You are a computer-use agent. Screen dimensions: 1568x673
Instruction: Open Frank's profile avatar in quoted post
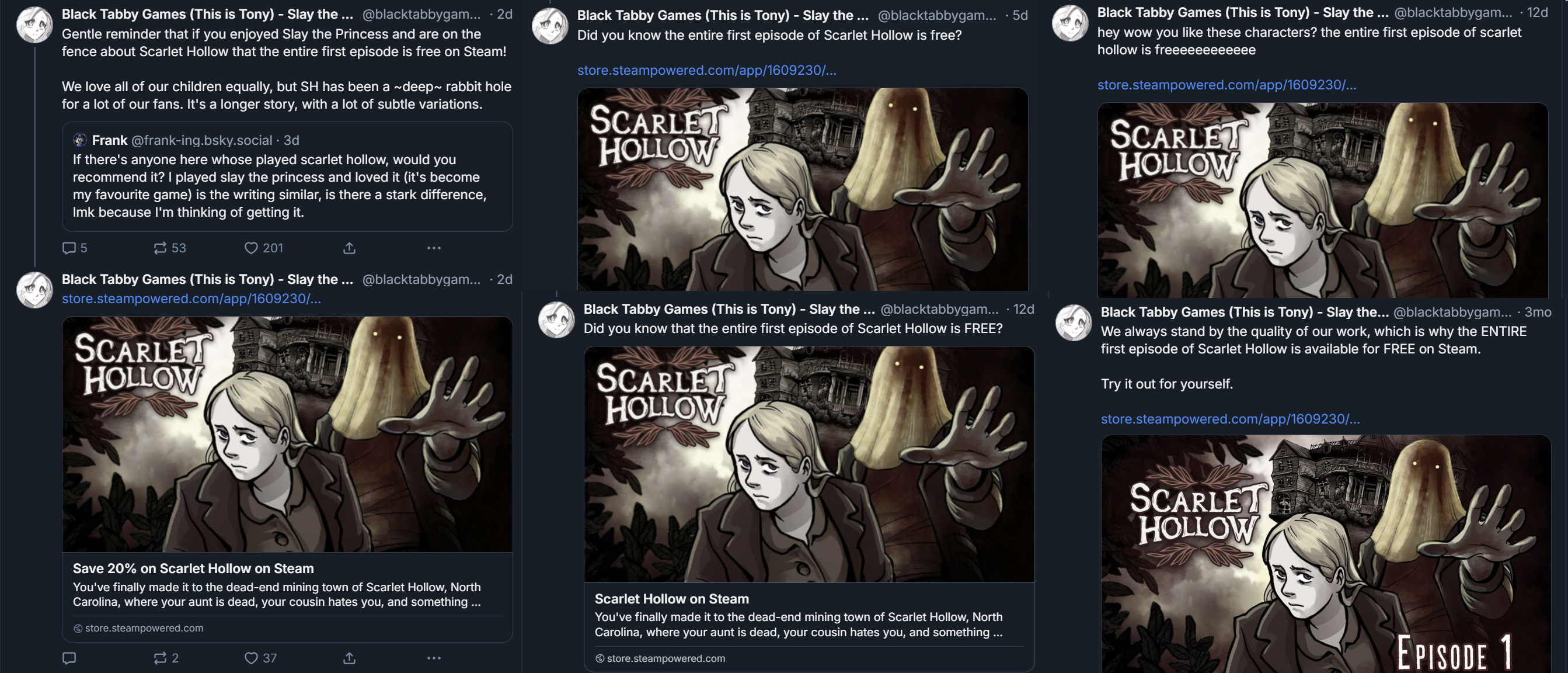[x=80, y=140]
